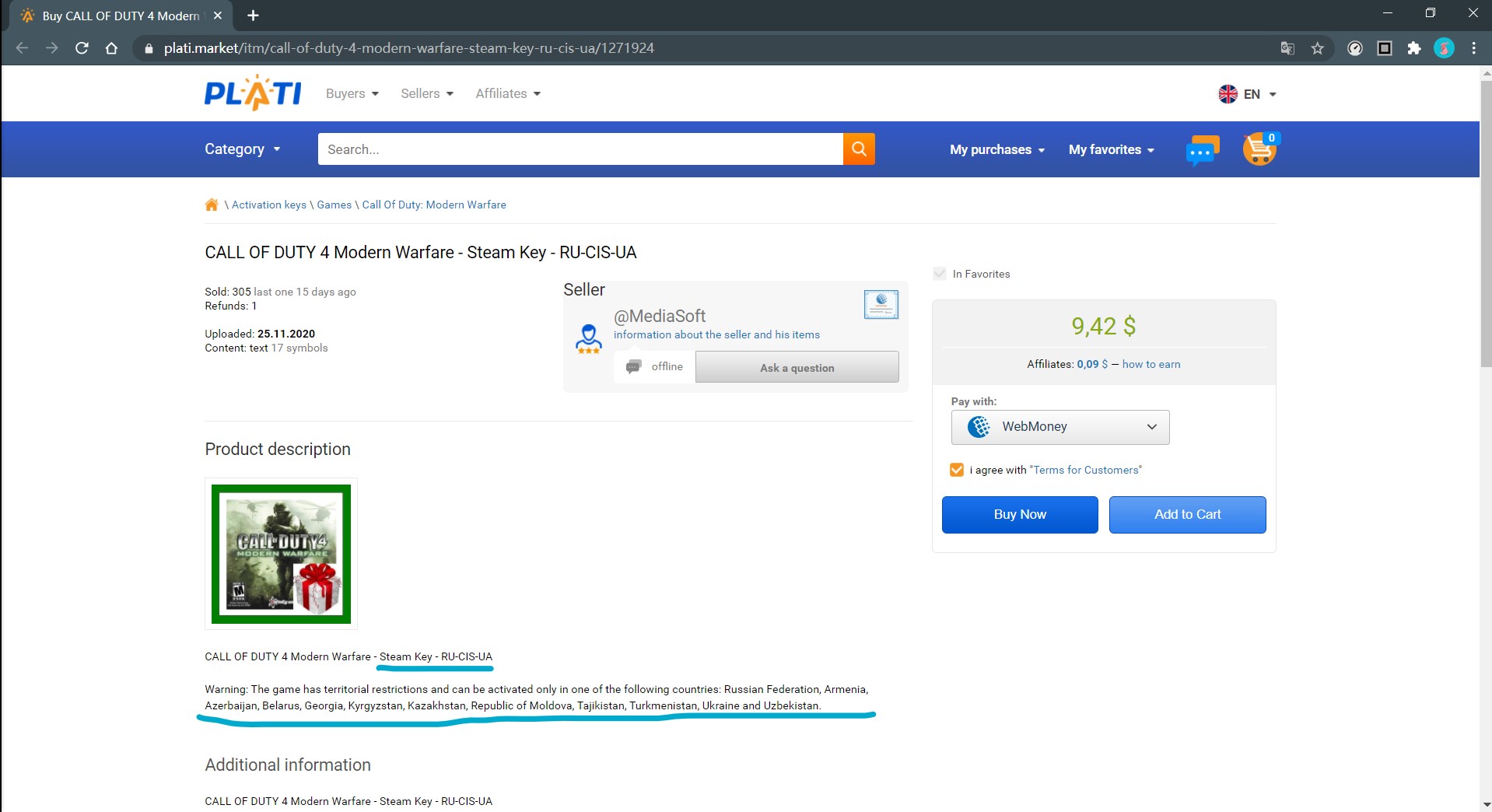Expand the Buyers menu
1492x812 pixels.
(352, 93)
